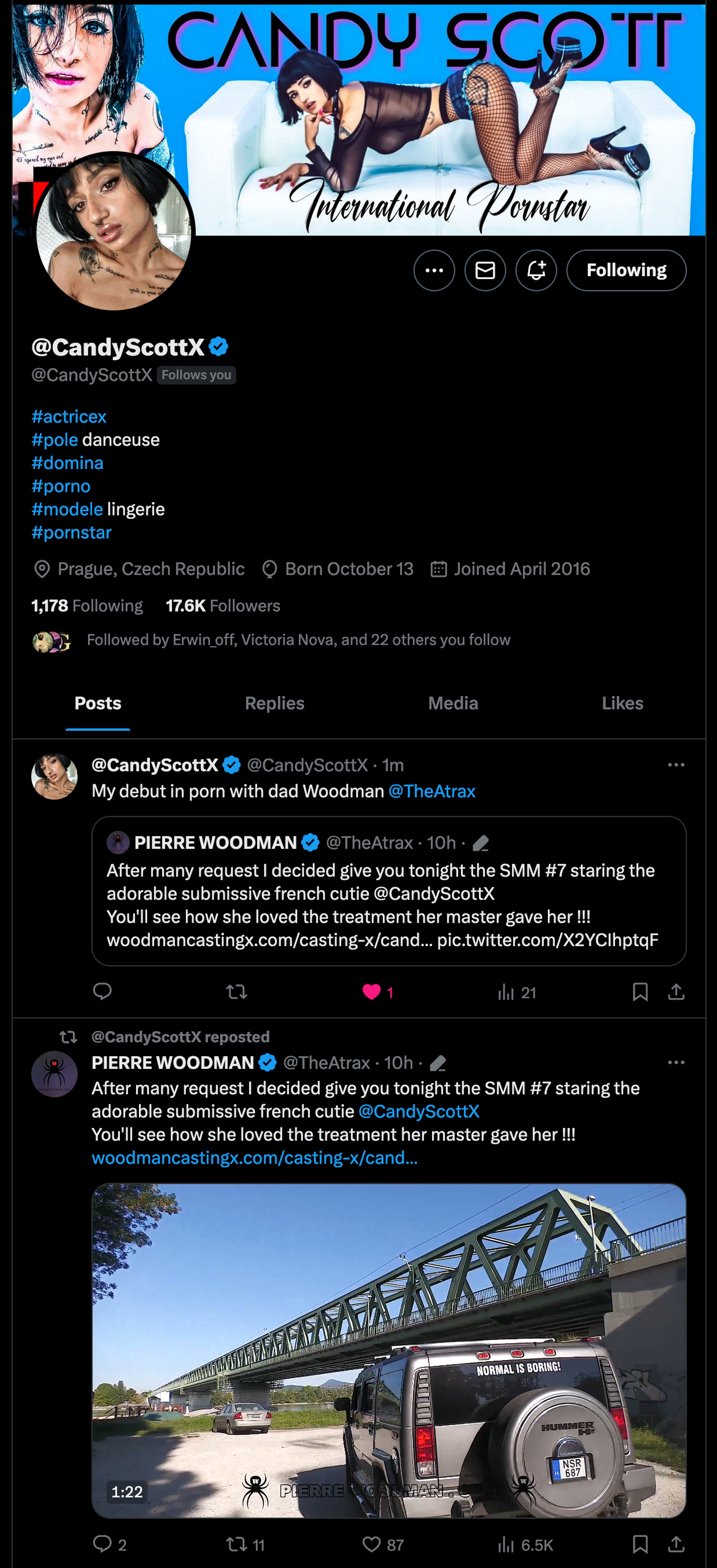
Task: Click the notification bell icon
Action: [536, 270]
